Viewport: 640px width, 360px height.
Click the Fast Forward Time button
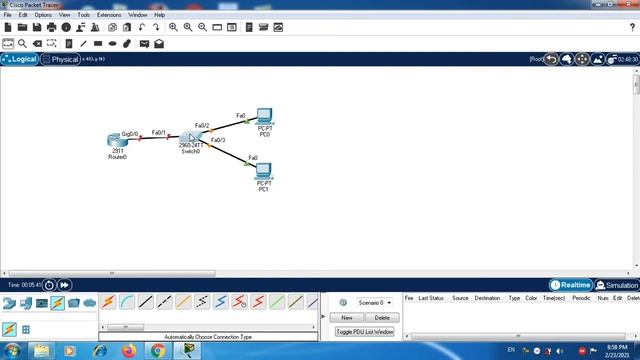[x=64, y=285]
